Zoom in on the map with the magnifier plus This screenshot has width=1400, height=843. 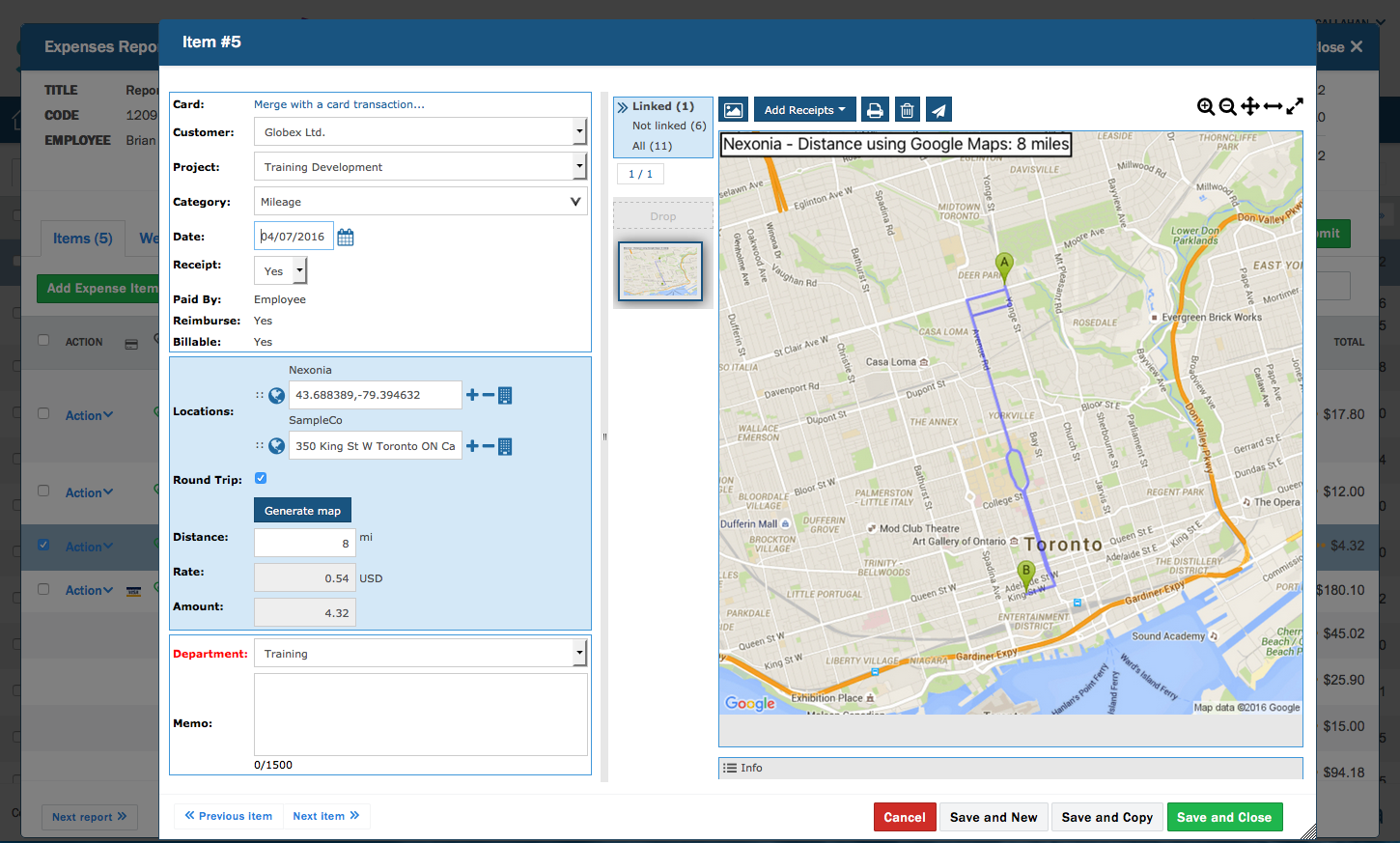1206,107
